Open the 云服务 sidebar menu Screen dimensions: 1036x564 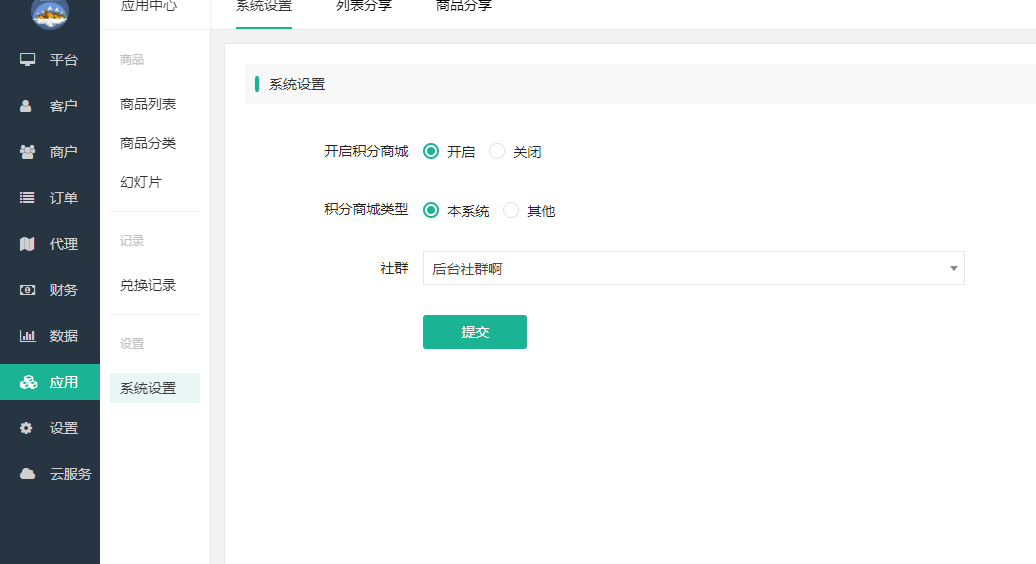(x=50, y=474)
